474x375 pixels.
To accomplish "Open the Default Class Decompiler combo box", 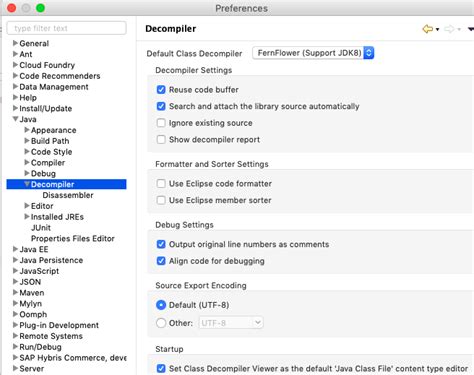I will (313, 53).
